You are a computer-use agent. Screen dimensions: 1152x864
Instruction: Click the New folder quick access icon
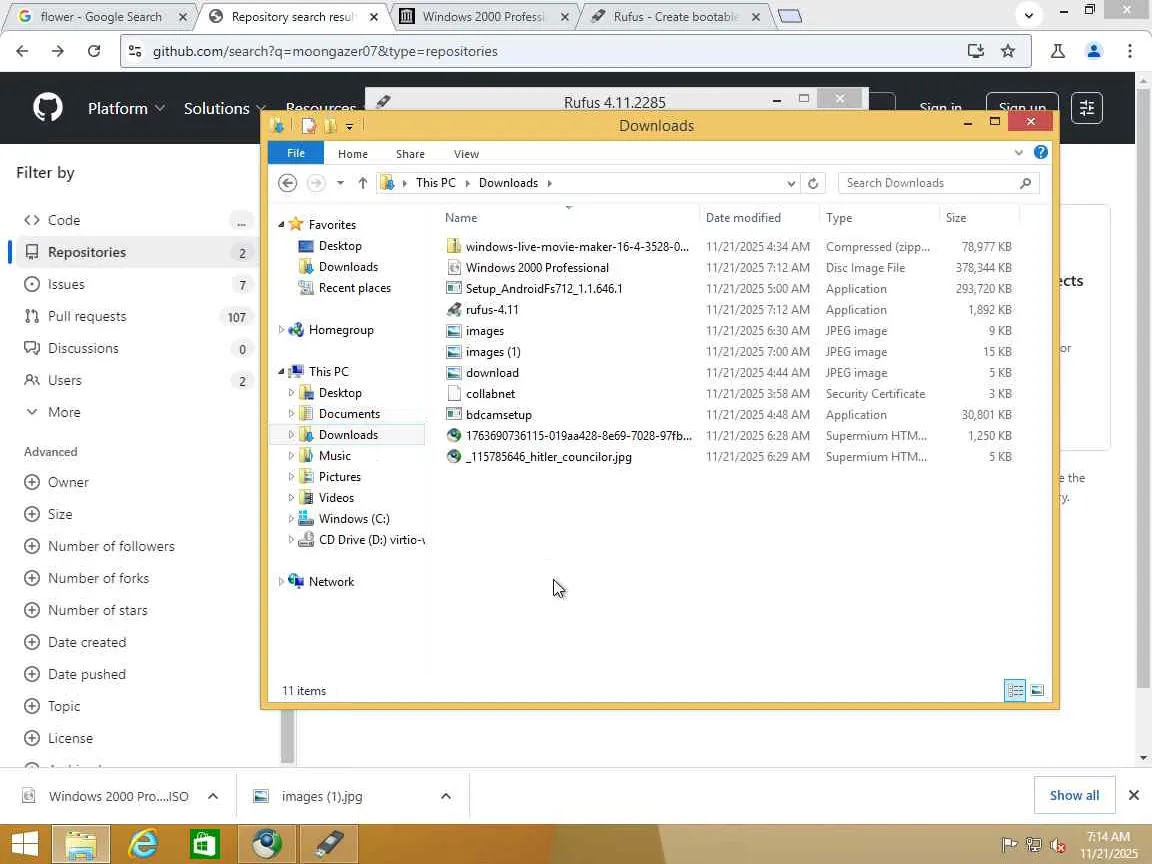click(331, 126)
